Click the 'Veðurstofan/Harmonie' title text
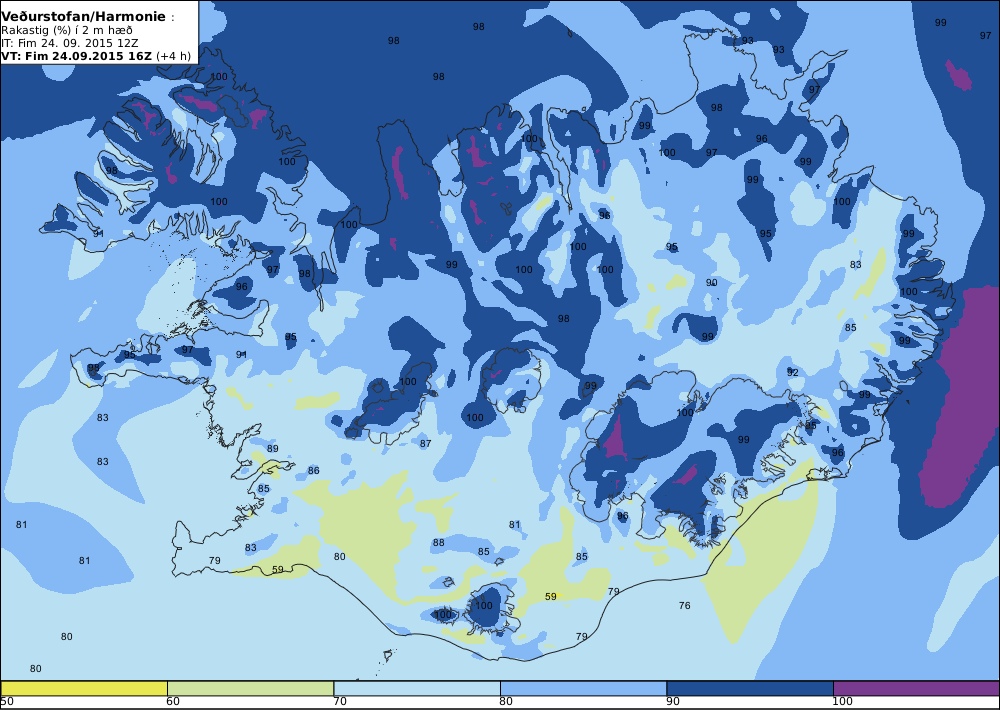 tap(83, 17)
